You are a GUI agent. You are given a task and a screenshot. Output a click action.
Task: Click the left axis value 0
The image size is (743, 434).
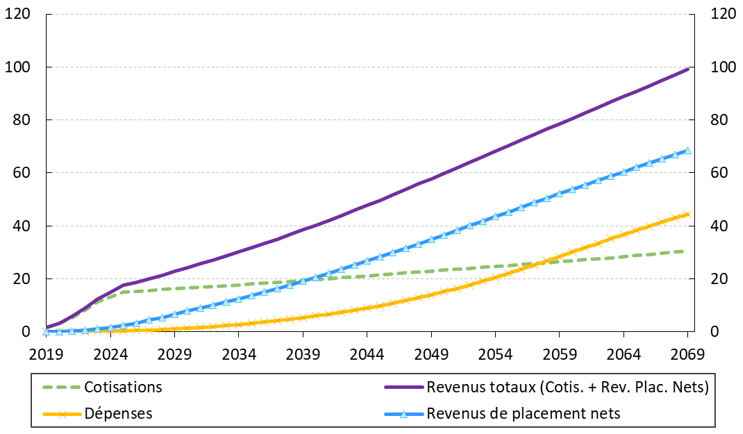pyautogui.click(x=26, y=332)
